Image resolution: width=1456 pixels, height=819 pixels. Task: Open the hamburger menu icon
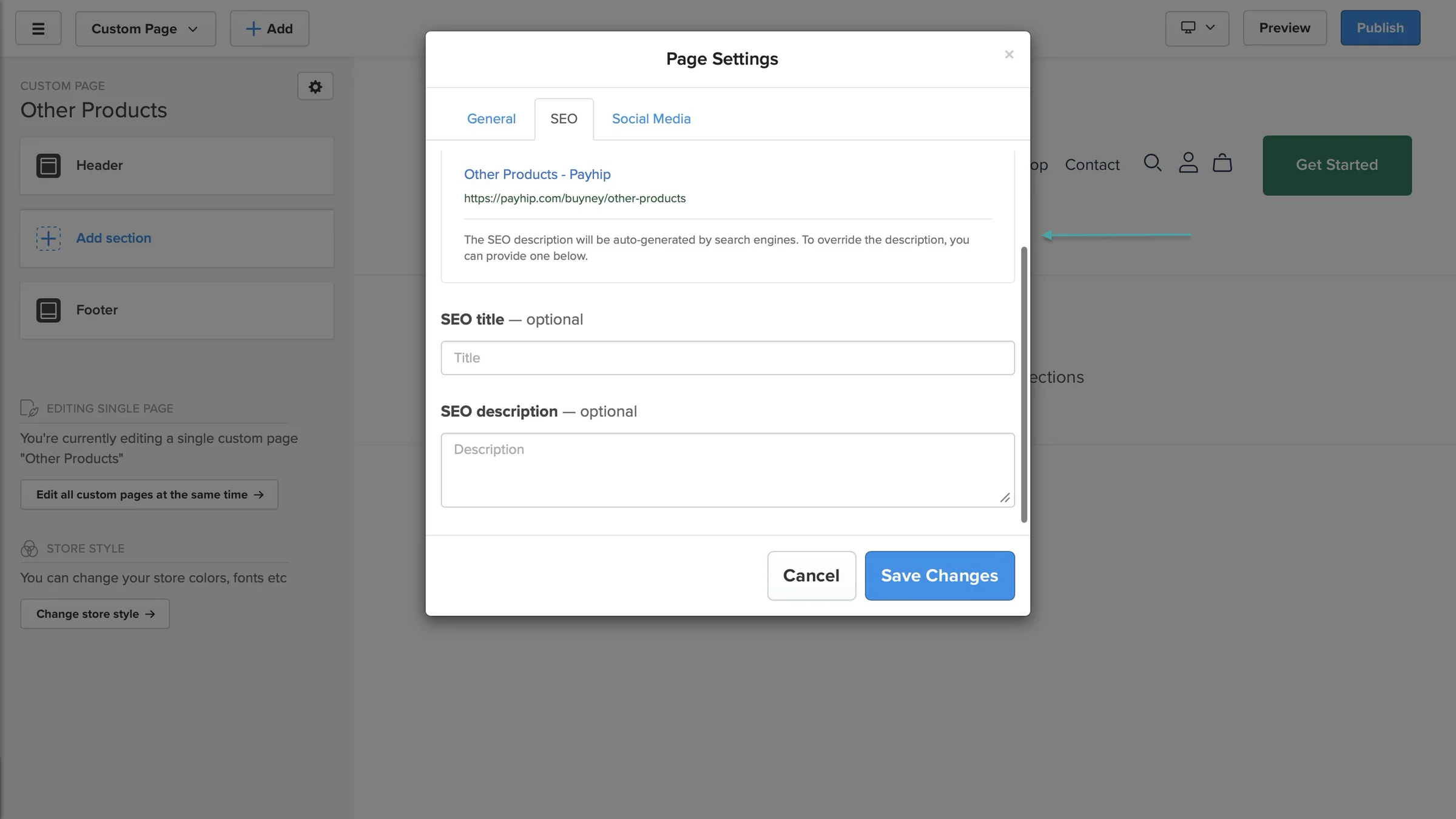(38, 29)
